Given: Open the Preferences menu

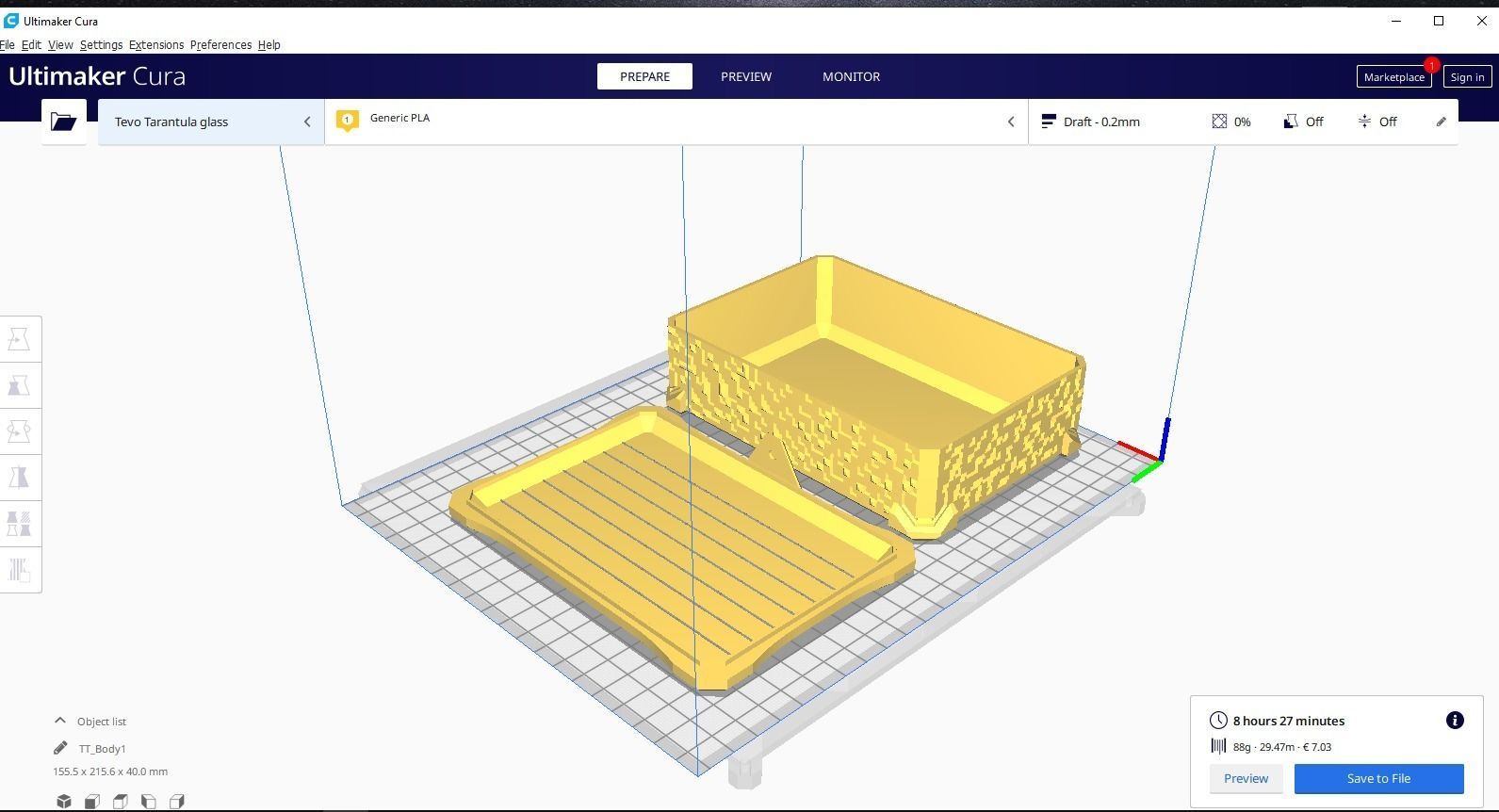Looking at the screenshot, I should point(220,45).
